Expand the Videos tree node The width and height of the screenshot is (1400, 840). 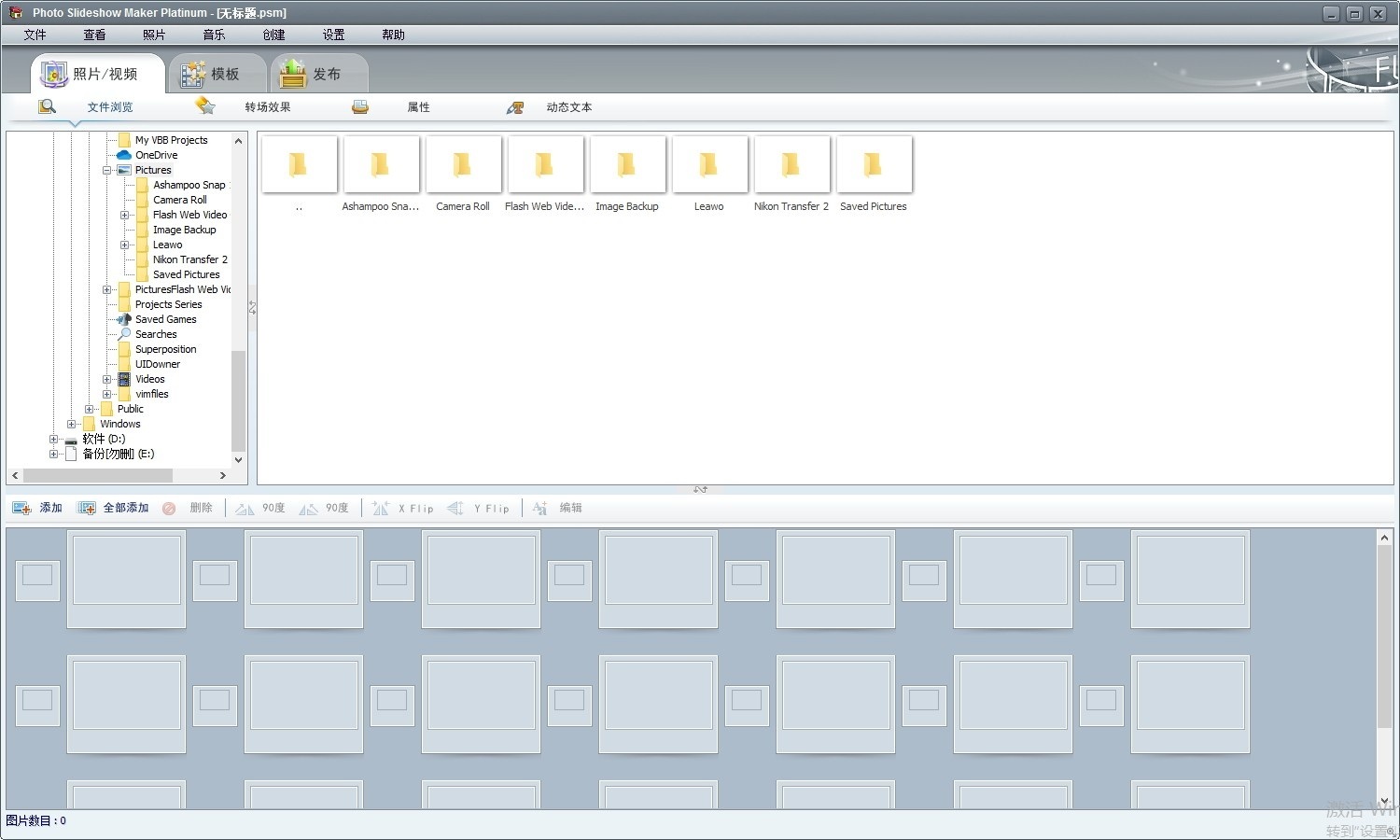click(106, 379)
